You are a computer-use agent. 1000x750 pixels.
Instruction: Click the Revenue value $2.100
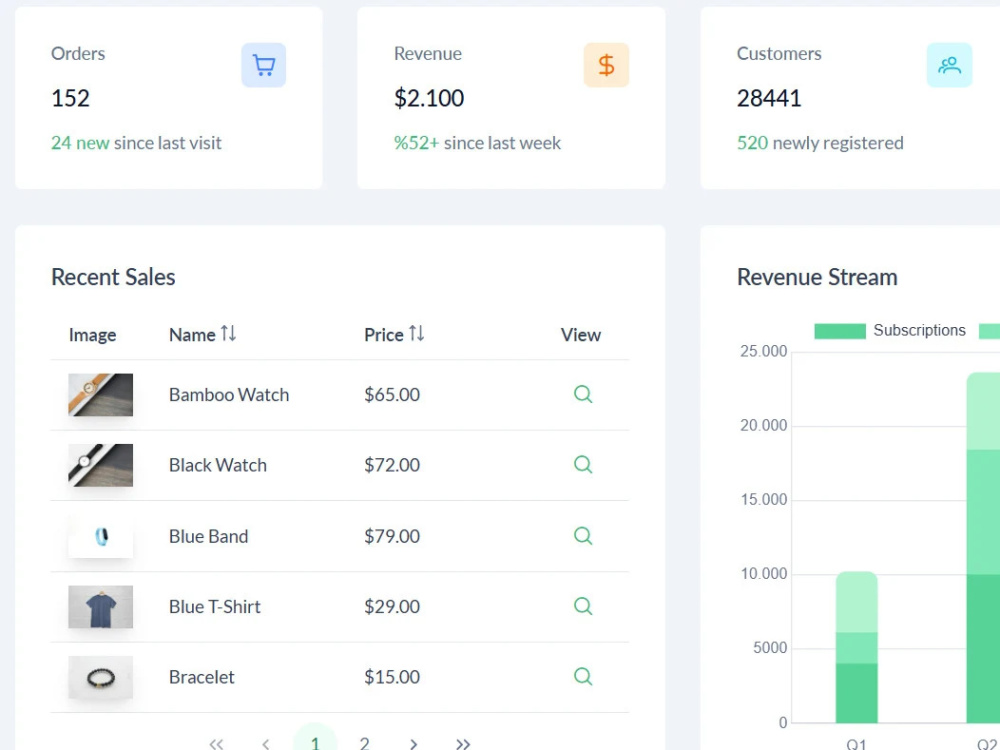429,98
